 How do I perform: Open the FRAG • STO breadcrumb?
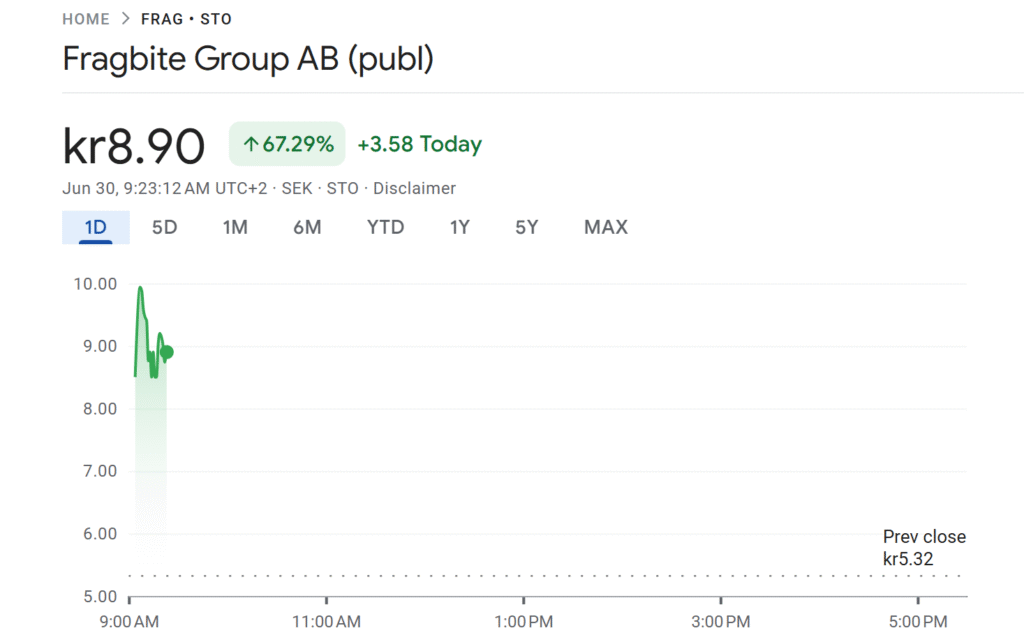point(186,19)
